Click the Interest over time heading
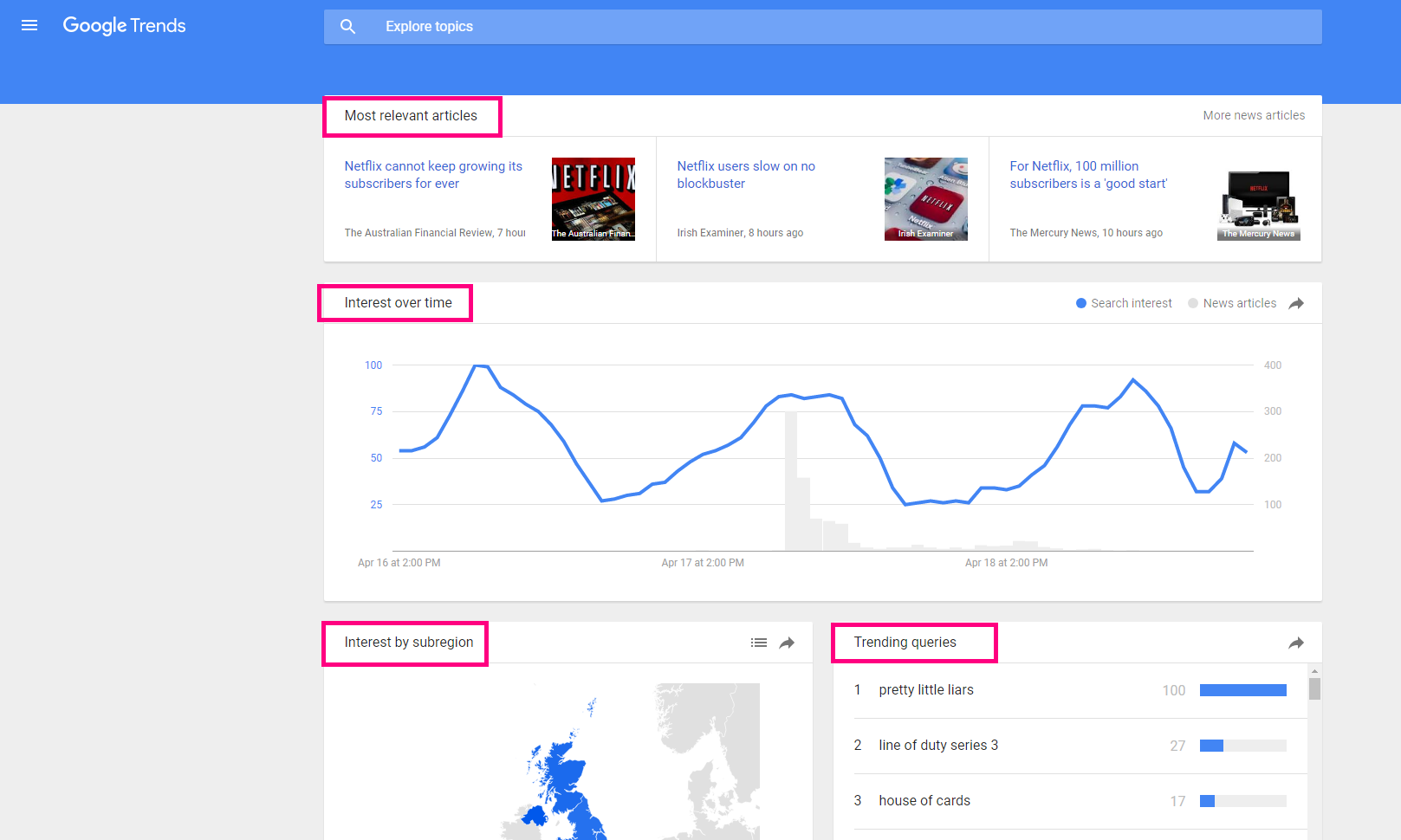The height and width of the screenshot is (840, 1401). coord(398,303)
